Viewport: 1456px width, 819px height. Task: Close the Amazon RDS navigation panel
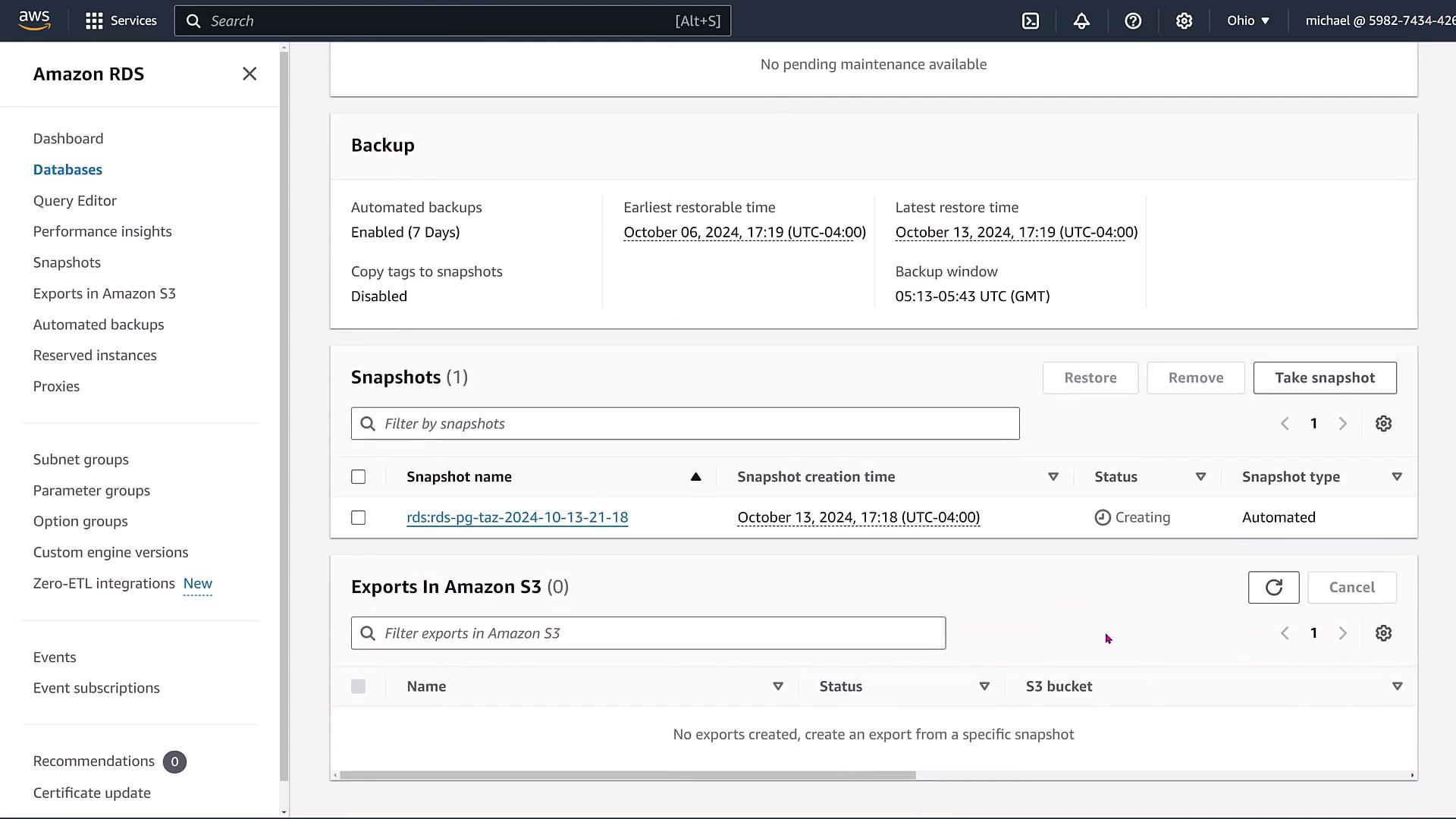tap(249, 74)
